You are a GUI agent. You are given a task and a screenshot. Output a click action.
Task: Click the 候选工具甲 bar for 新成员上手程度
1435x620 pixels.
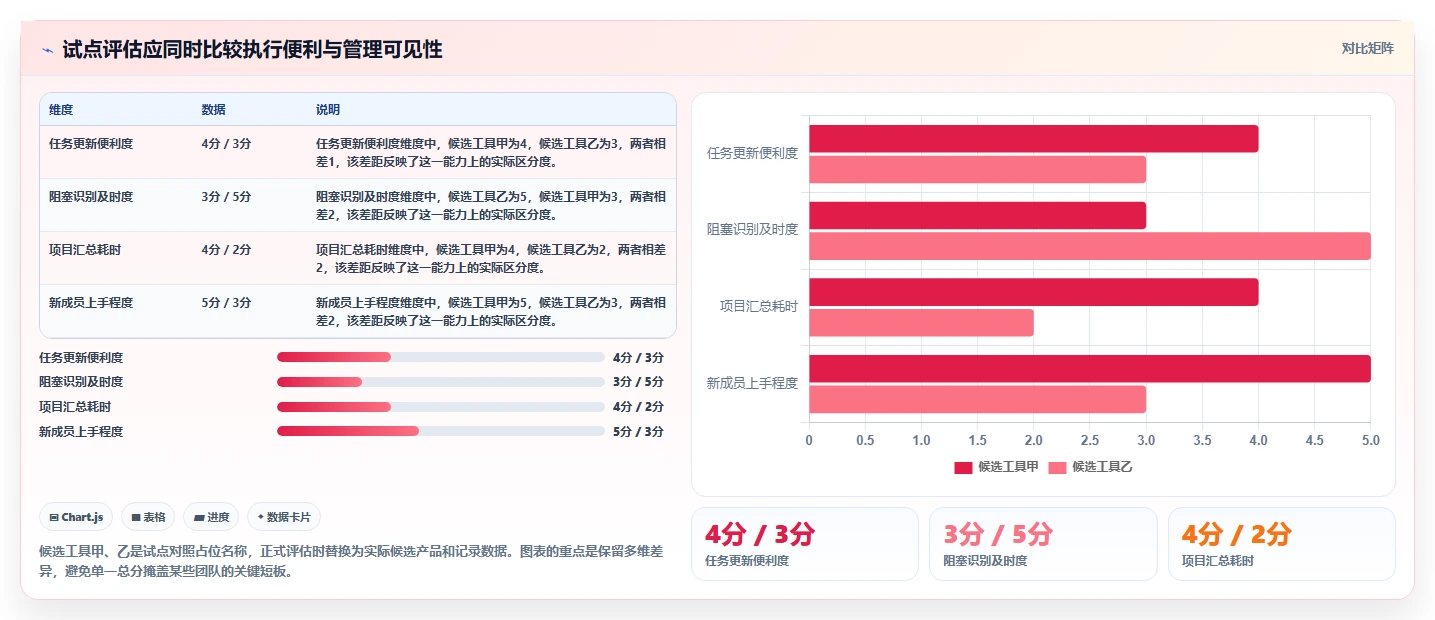[x=1090, y=368]
